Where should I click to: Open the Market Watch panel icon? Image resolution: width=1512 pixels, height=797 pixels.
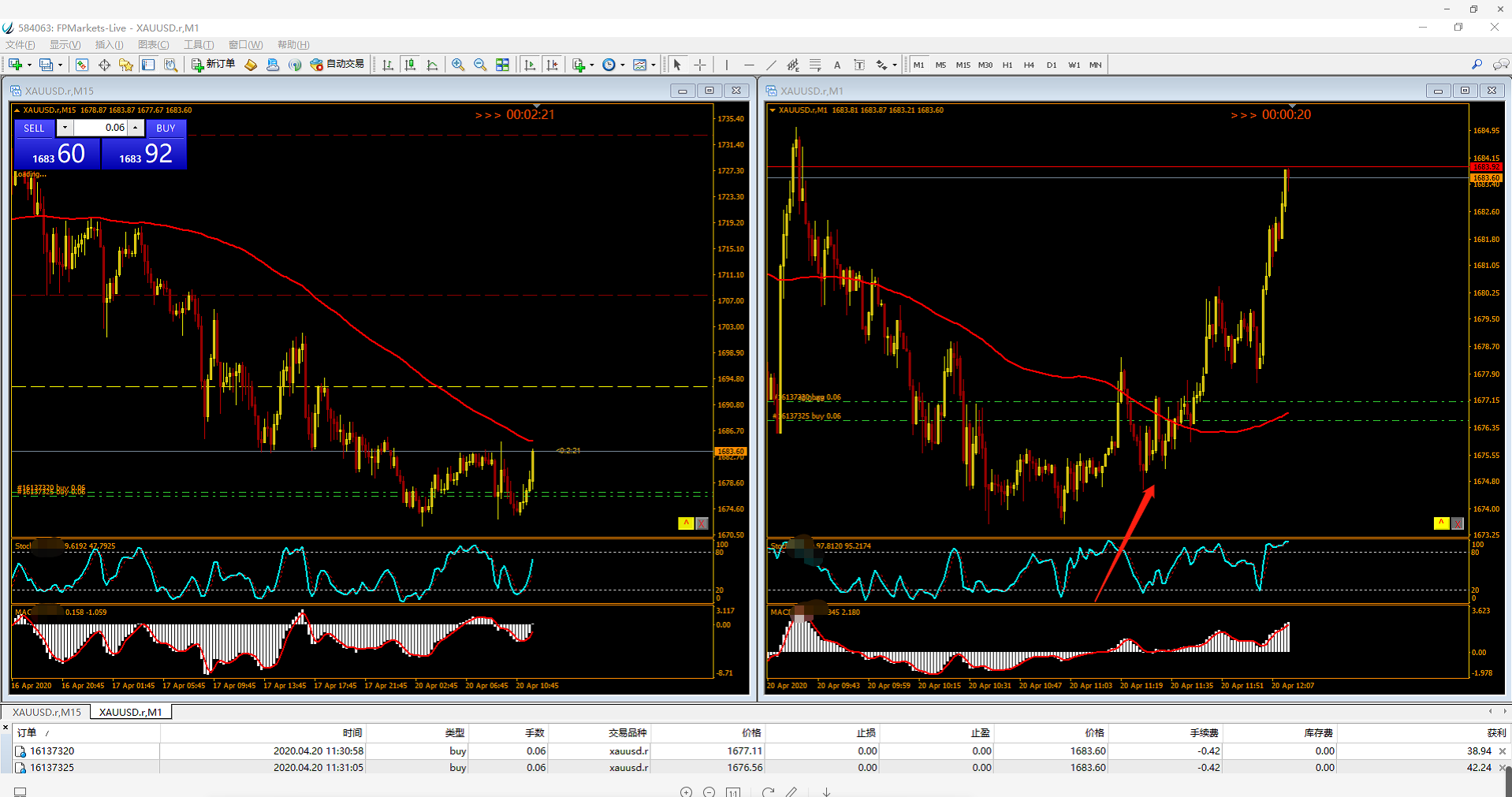point(82,65)
